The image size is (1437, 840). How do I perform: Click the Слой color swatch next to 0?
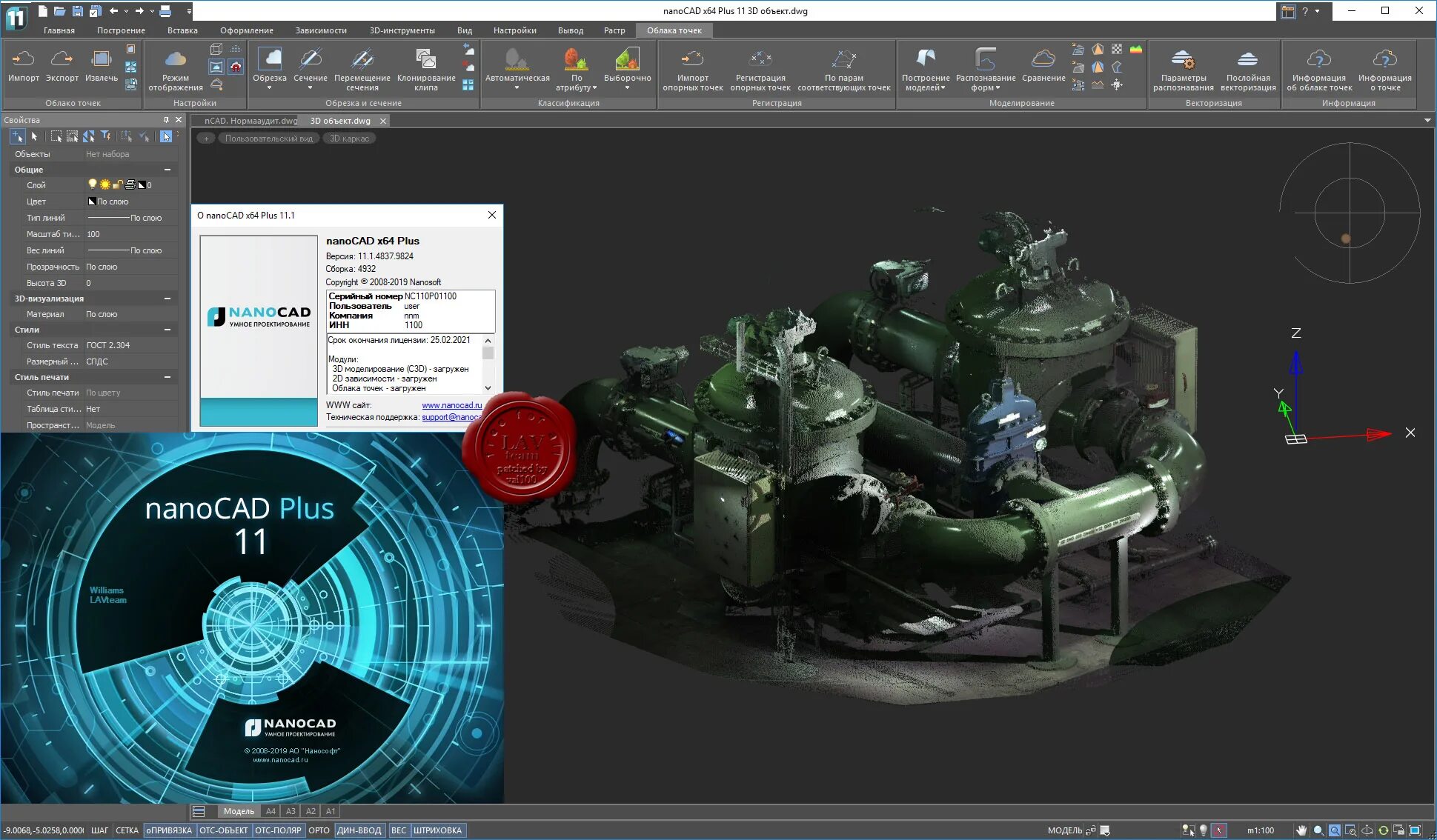pyautogui.click(x=142, y=185)
